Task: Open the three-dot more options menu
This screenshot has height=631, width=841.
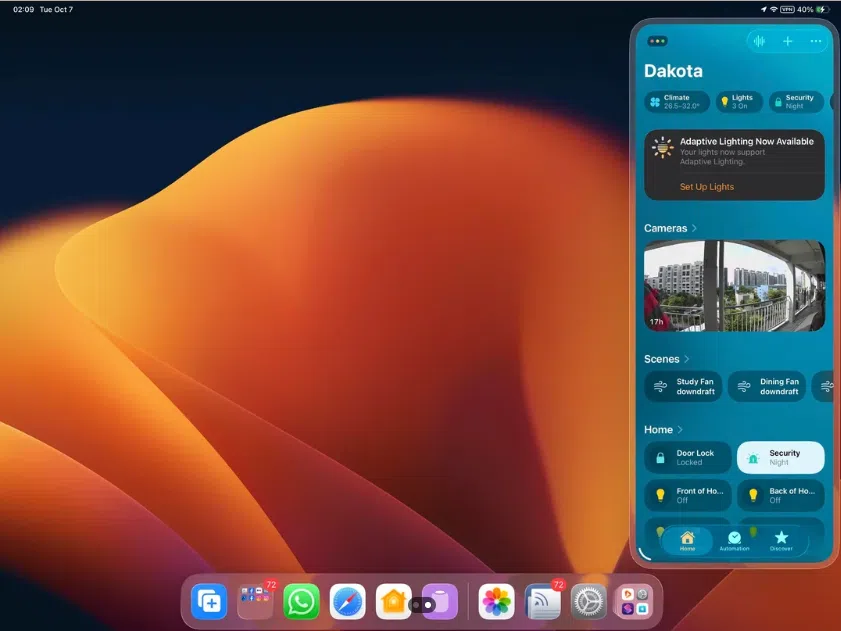Action: tap(816, 41)
